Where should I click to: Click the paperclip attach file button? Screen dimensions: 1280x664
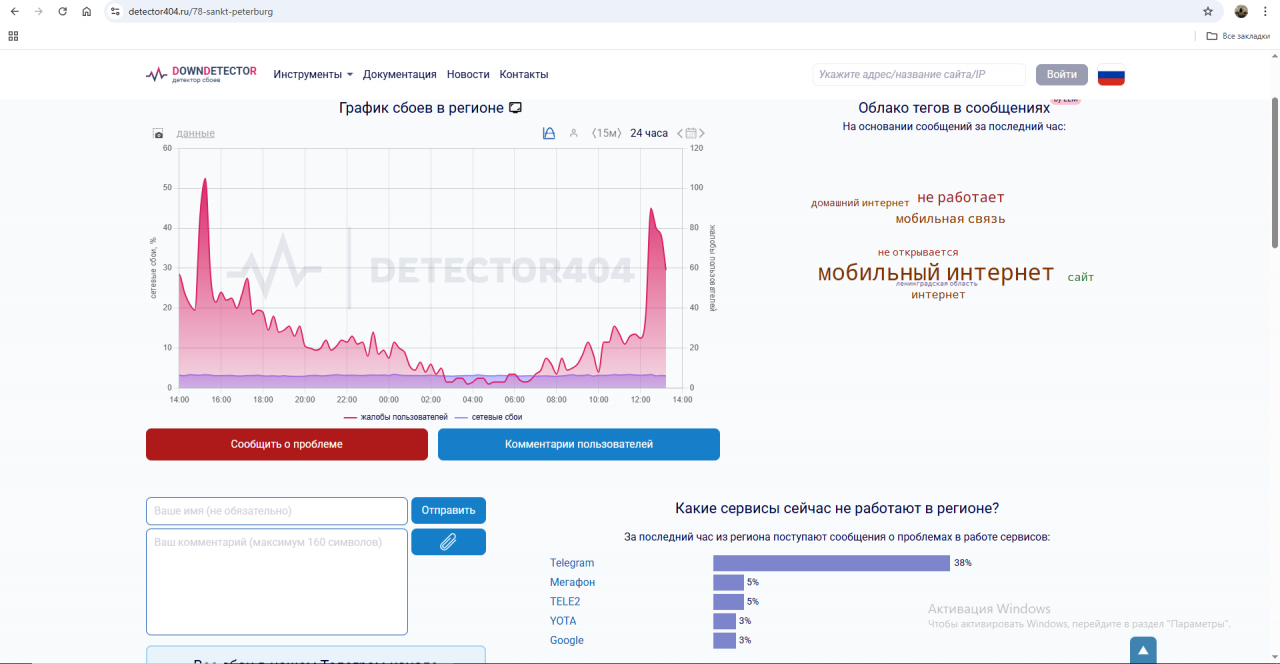(448, 542)
